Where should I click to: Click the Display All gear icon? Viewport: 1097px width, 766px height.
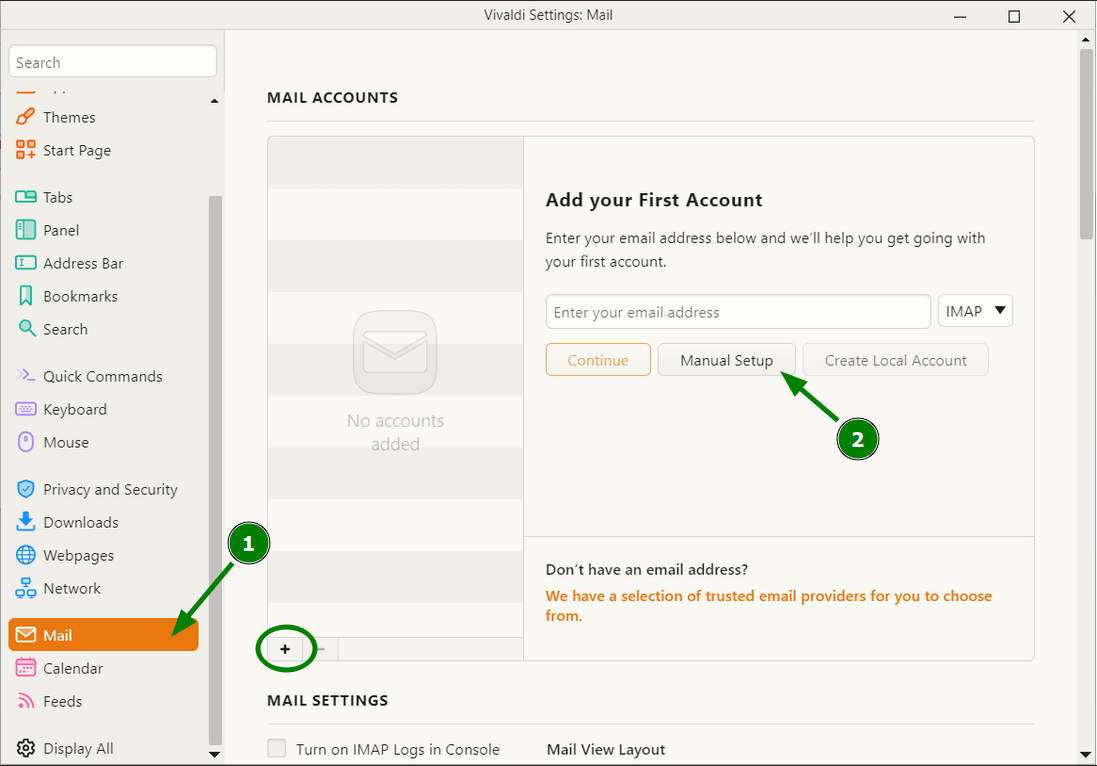click(25, 748)
